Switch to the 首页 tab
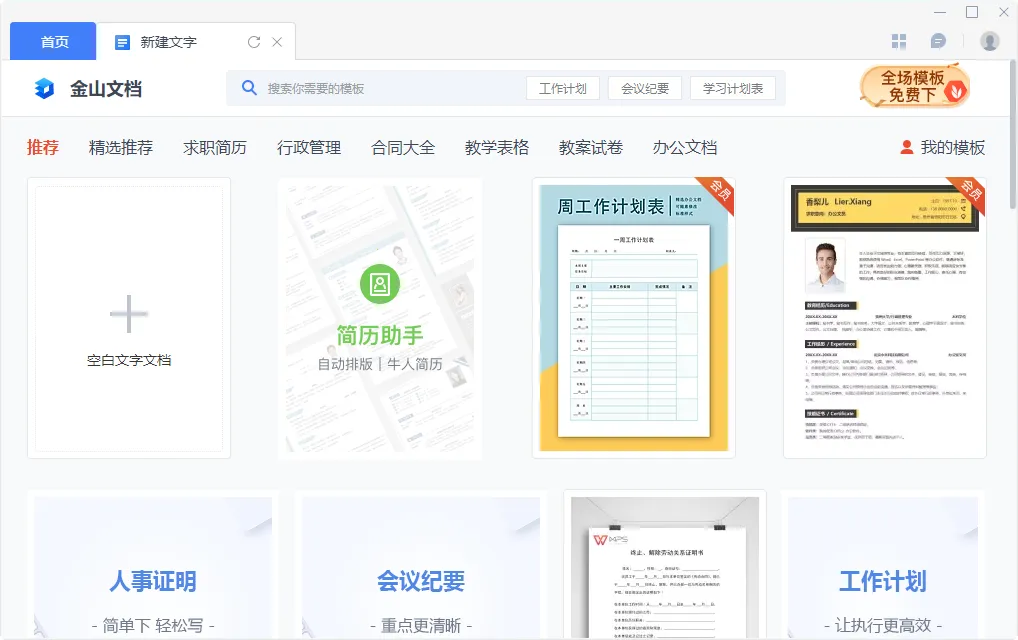1018x640 pixels. [x=54, y=42]
